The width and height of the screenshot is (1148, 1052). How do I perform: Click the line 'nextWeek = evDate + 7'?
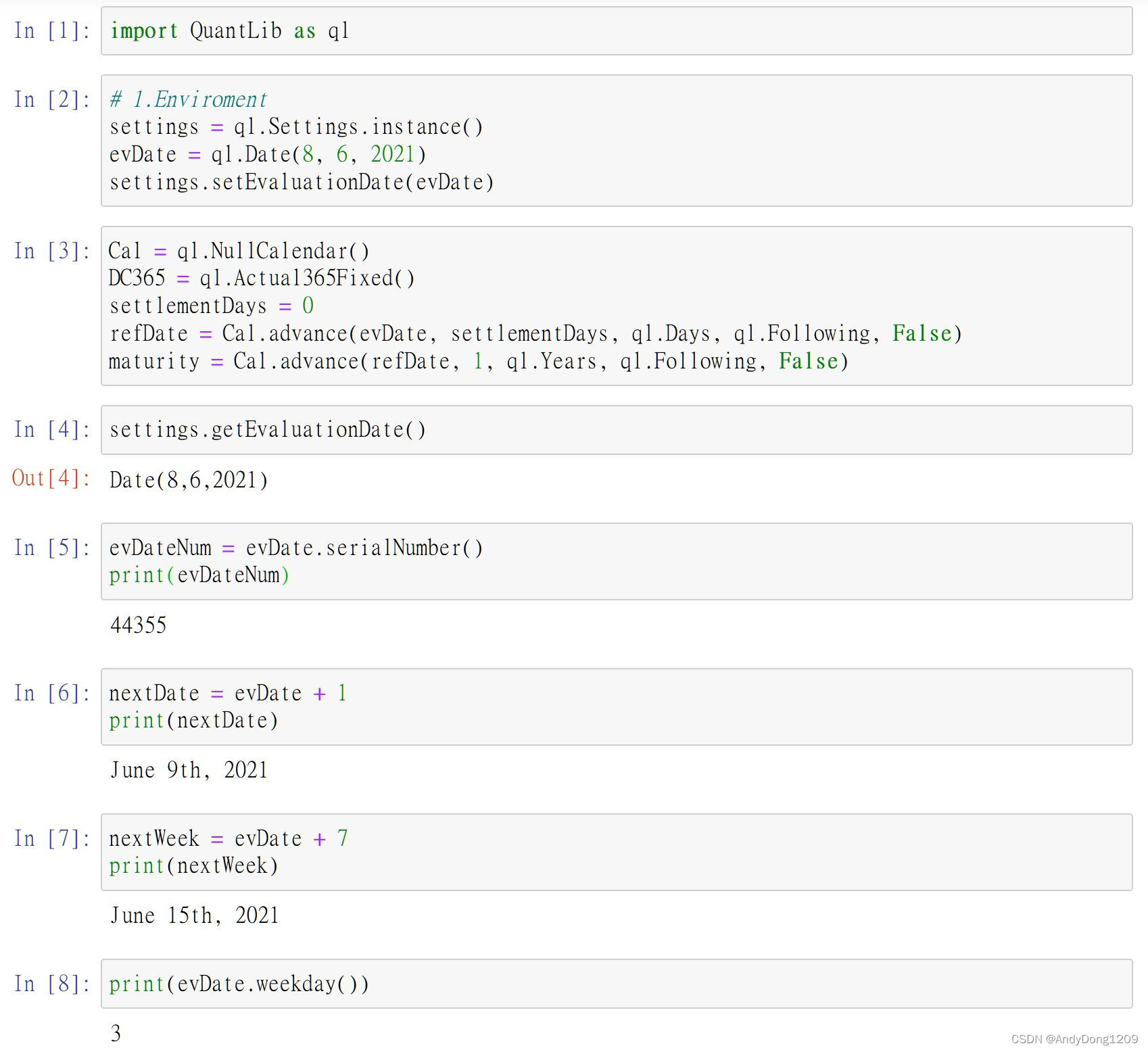pyautogui.click(x=229, y=839)
